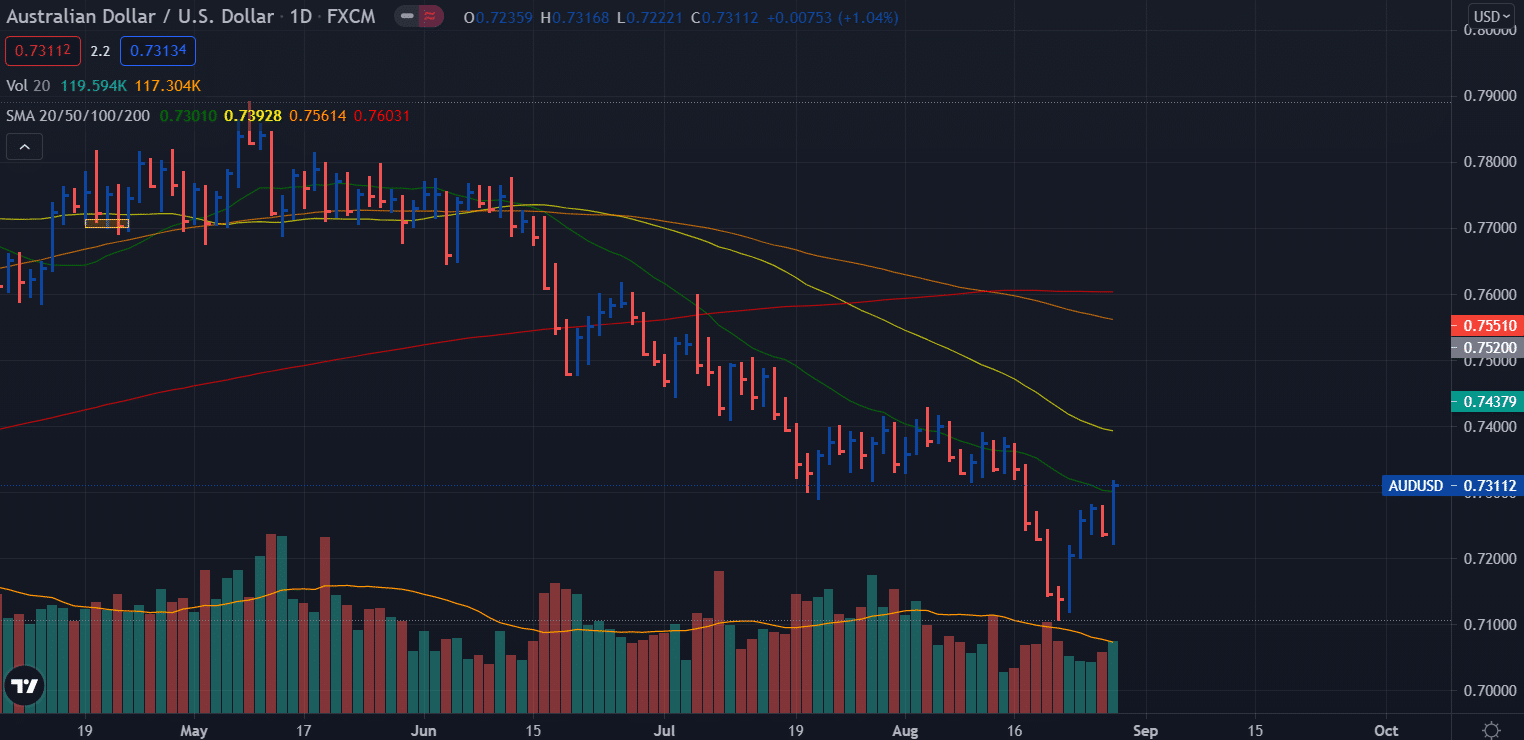Click the low price value 0.72221
This screenshot has width=1524, height=740.
pos(654,17)
